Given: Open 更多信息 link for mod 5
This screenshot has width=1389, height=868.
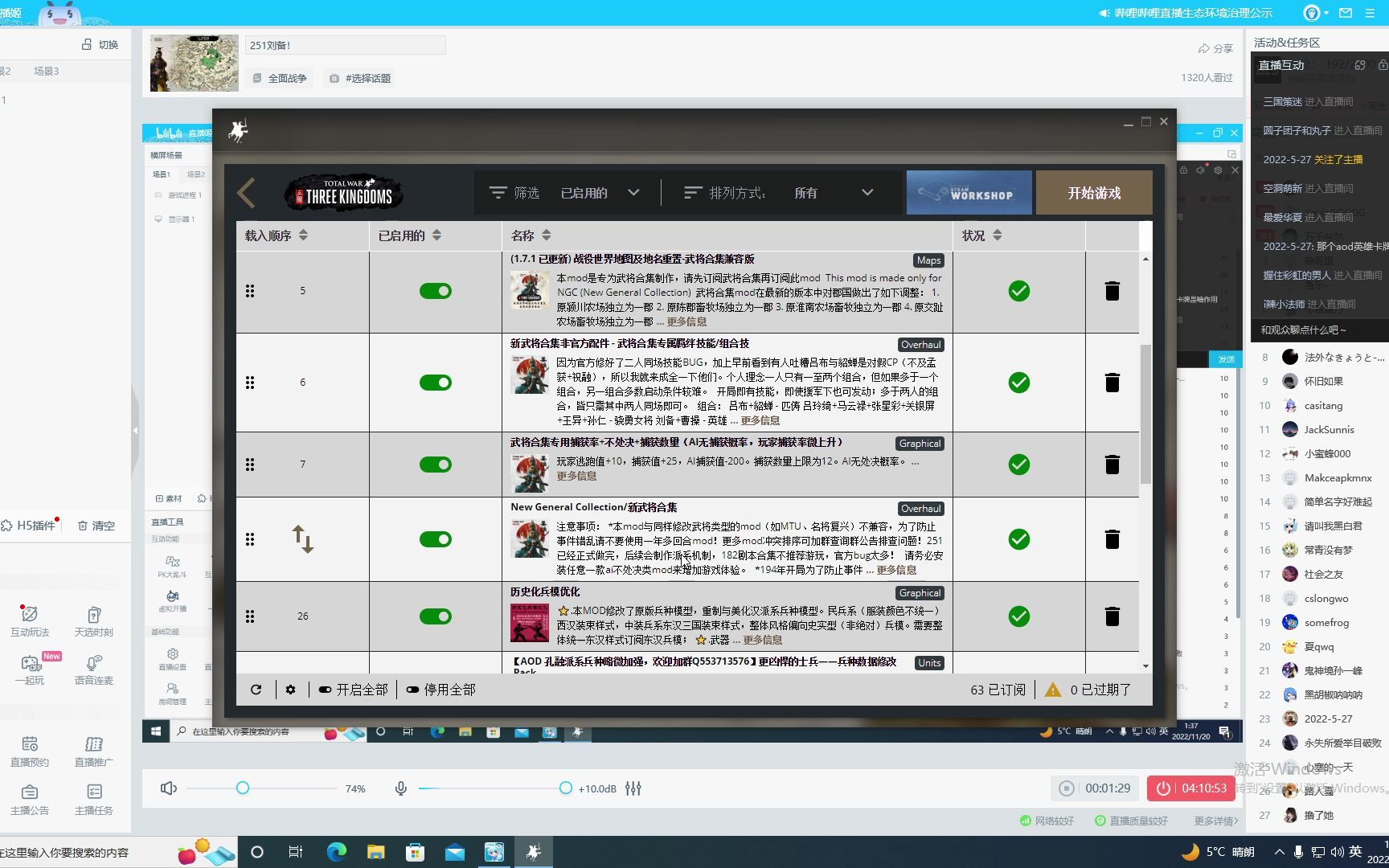Looking at the screenshot, I should click(x=687, y=321).
